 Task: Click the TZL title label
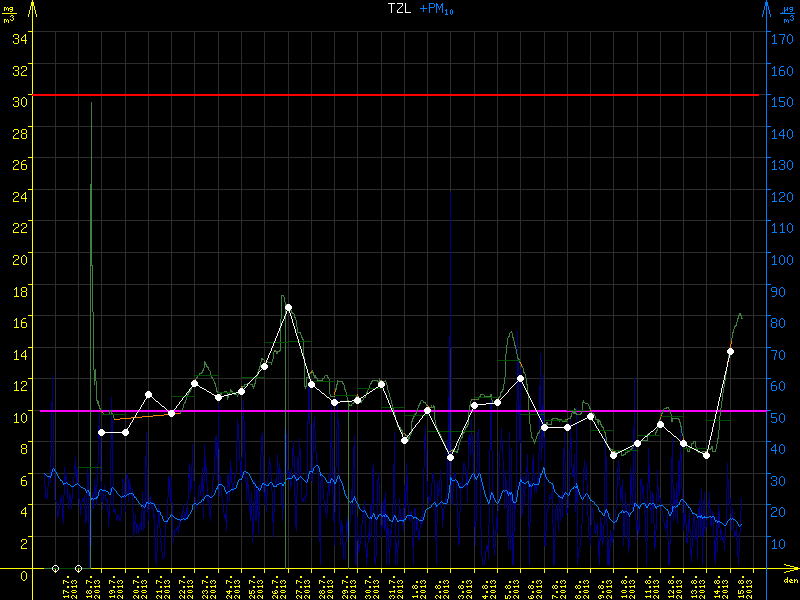[x=398, y=8]
